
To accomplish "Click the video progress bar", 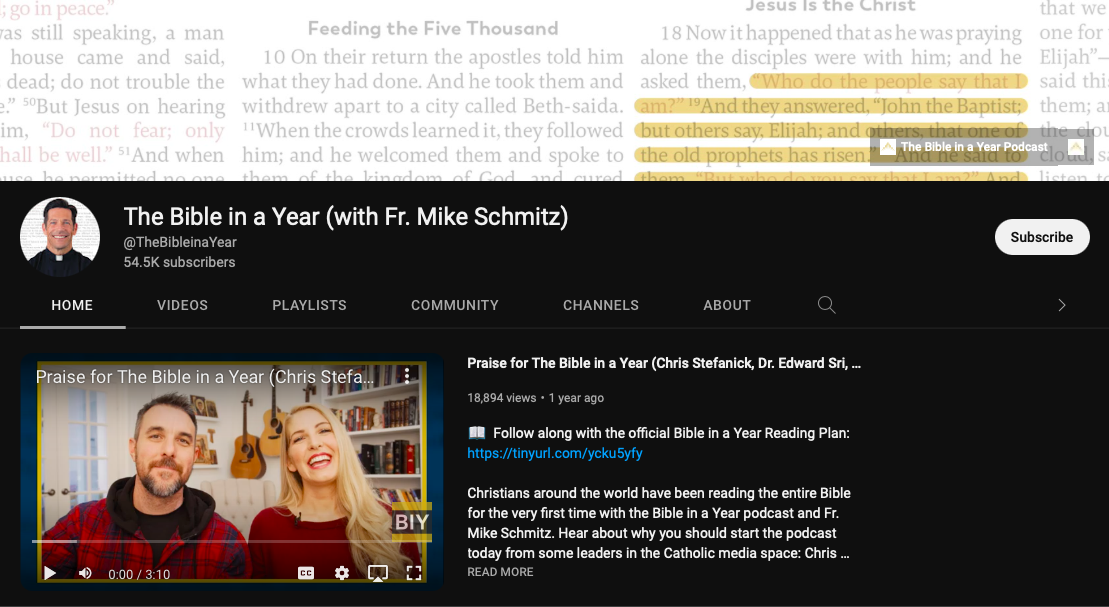I will pos(231,541).
